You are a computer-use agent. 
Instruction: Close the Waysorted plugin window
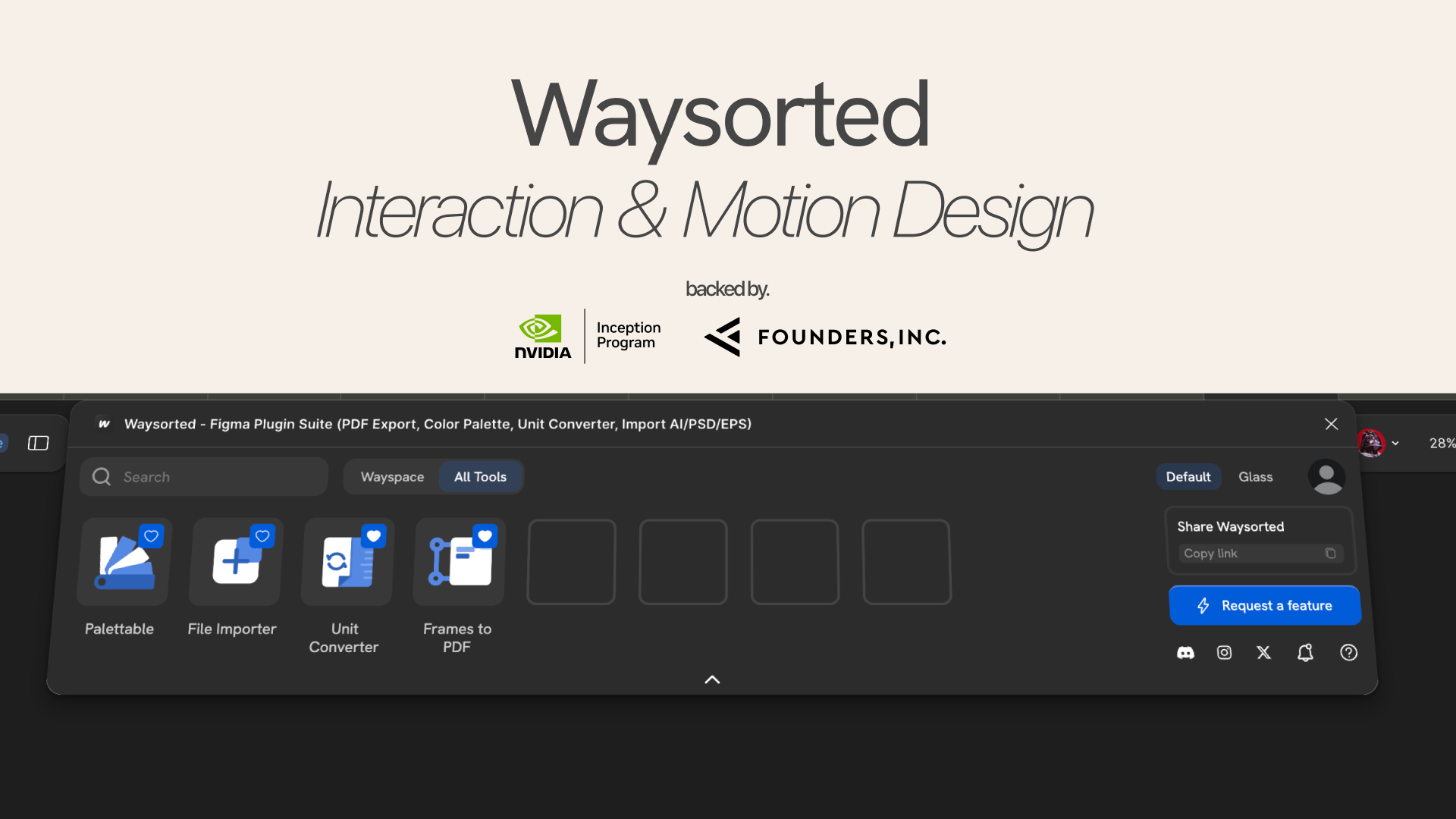[1331, 424]
